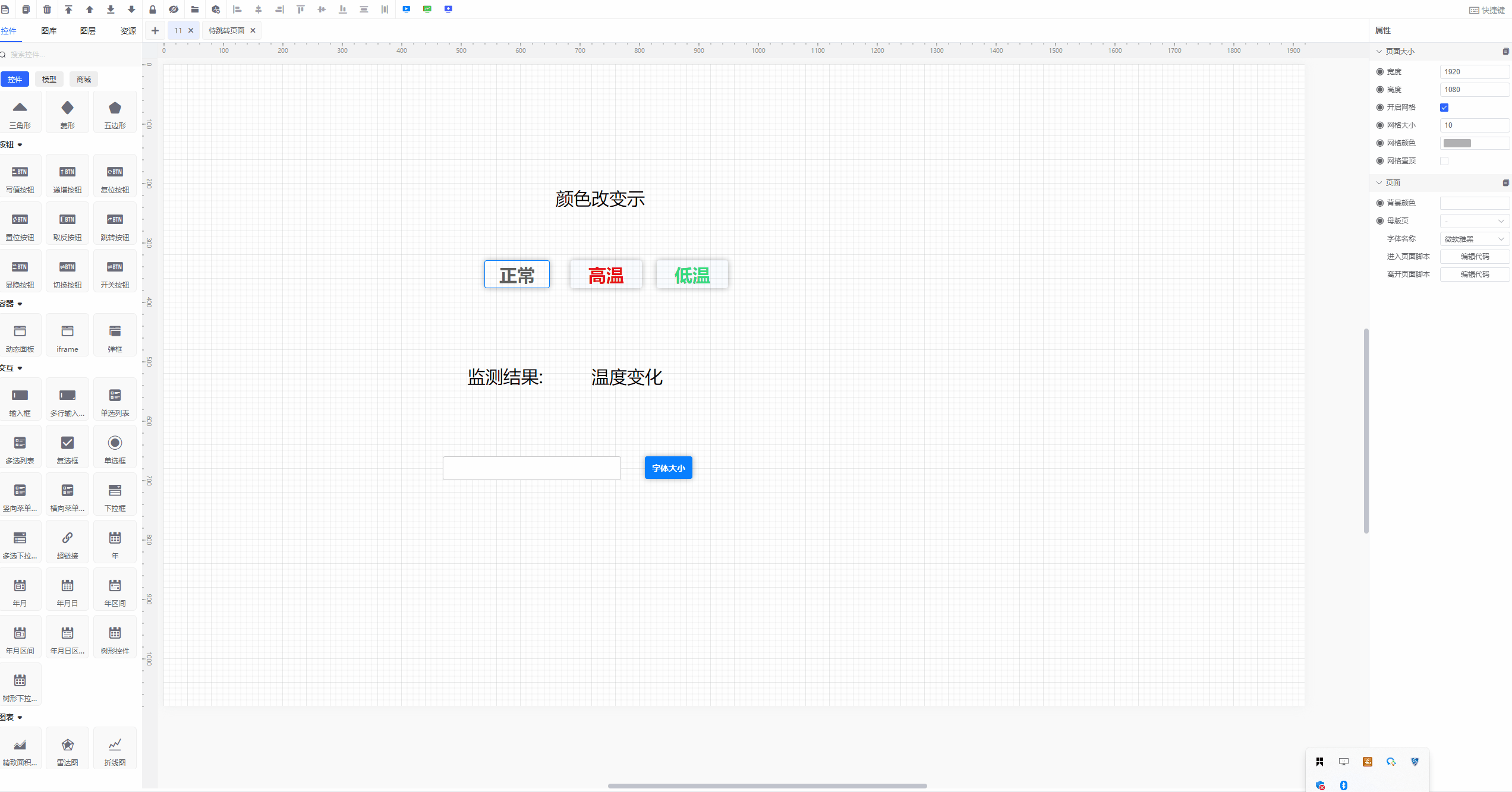Select the 下拉框 interactive control
This screenshot has height=792, width=1512.
click(114, 494)
